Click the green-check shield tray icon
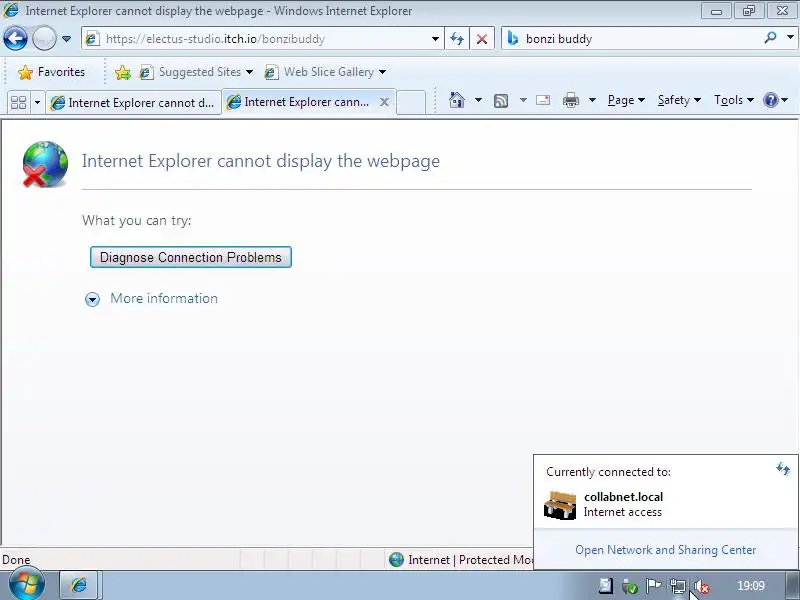Screen dimensions: 800x600 [x=630, y=586]
